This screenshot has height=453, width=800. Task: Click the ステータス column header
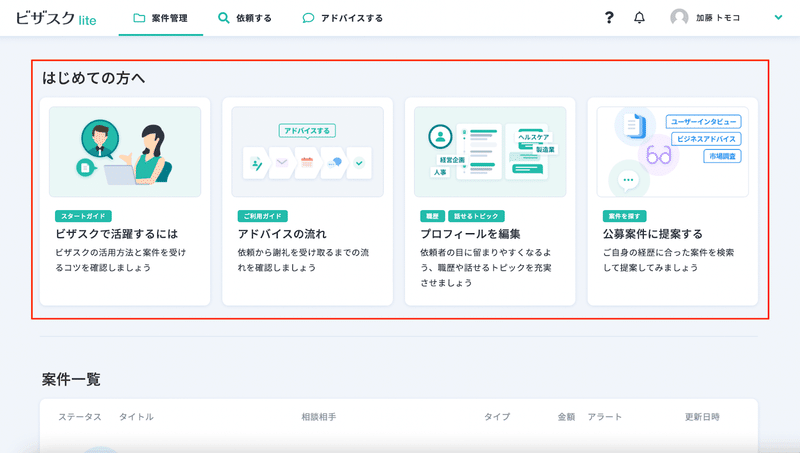(80, 417)
